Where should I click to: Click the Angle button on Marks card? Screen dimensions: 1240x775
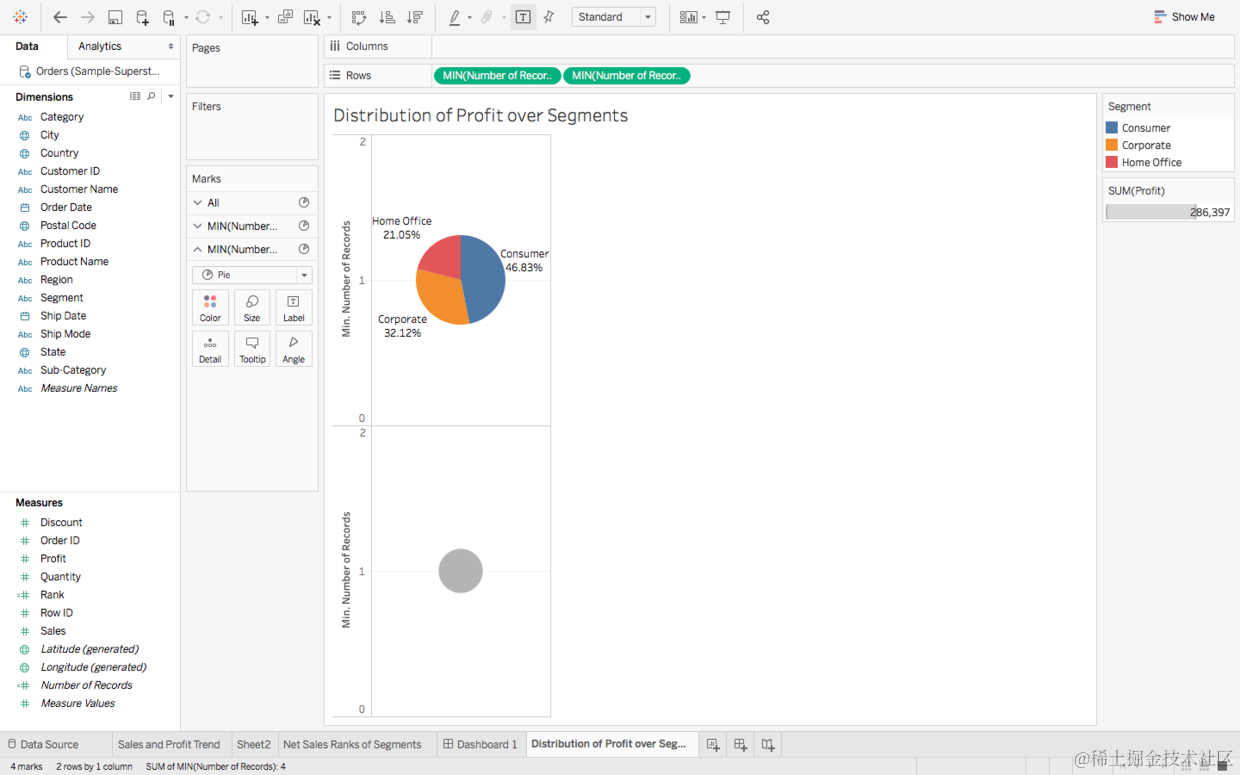[x=293, y=349]
